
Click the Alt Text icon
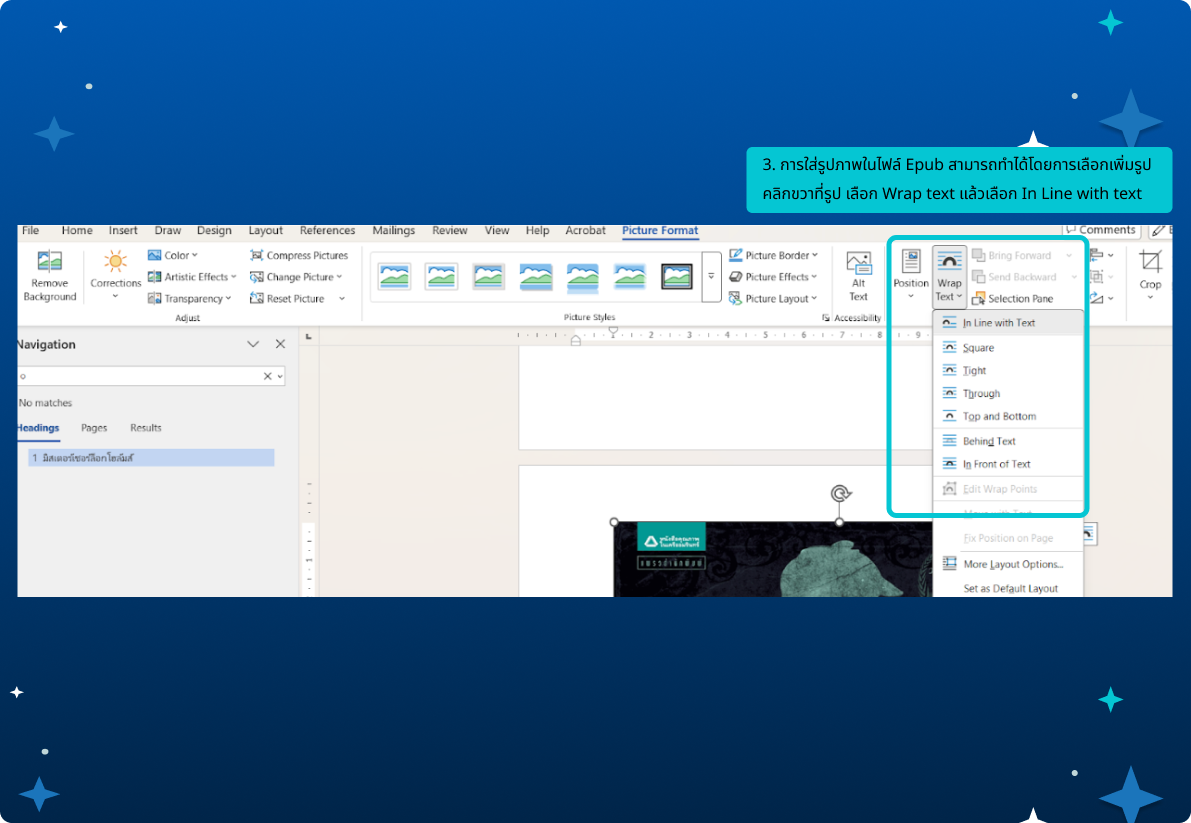(x=858, y=264)
